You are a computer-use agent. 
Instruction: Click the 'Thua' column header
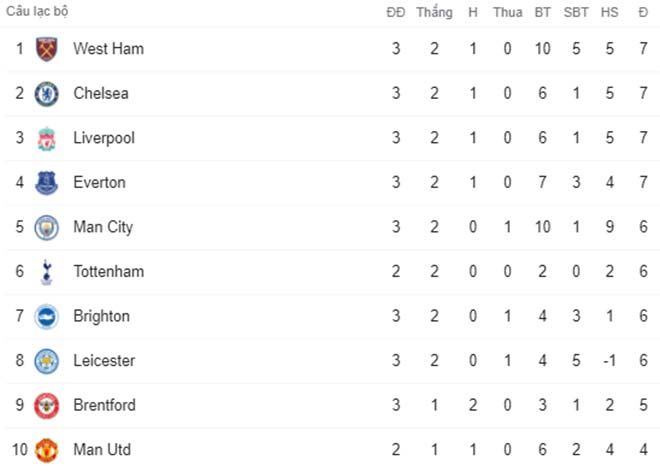coord(507,12)
